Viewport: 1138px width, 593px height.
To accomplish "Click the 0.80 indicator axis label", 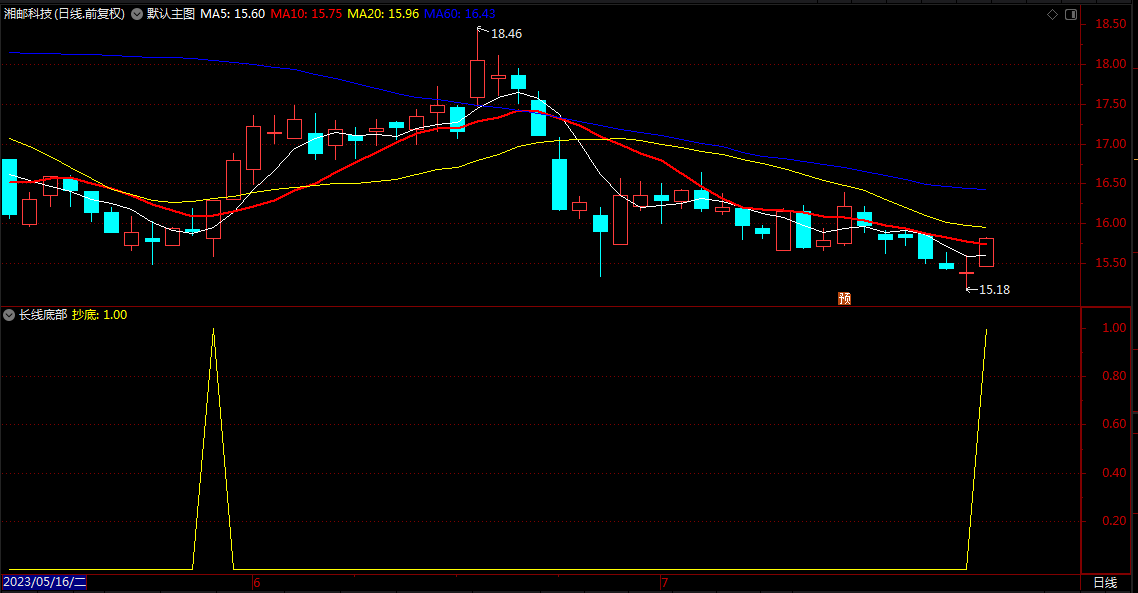I will tap(1114, 376).
